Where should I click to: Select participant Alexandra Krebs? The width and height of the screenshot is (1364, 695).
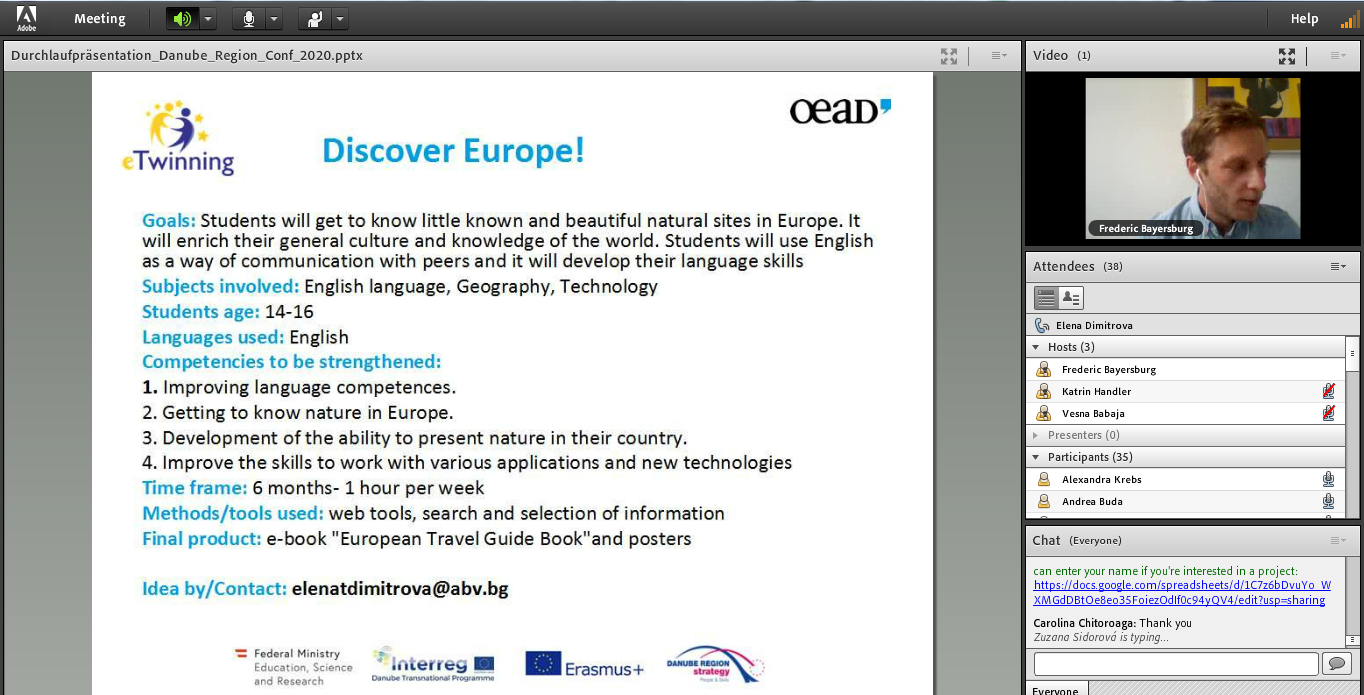pyautogui.click(x=1186, y=479)
